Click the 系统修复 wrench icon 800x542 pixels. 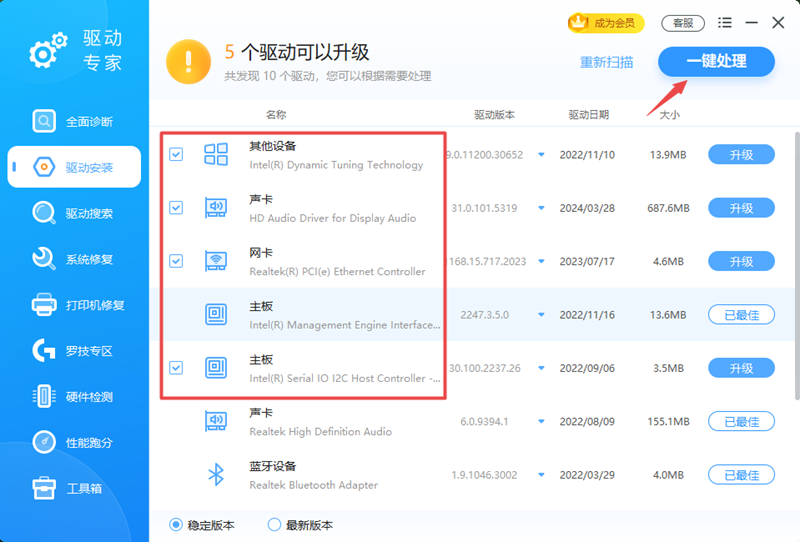[x=44, y=259]
